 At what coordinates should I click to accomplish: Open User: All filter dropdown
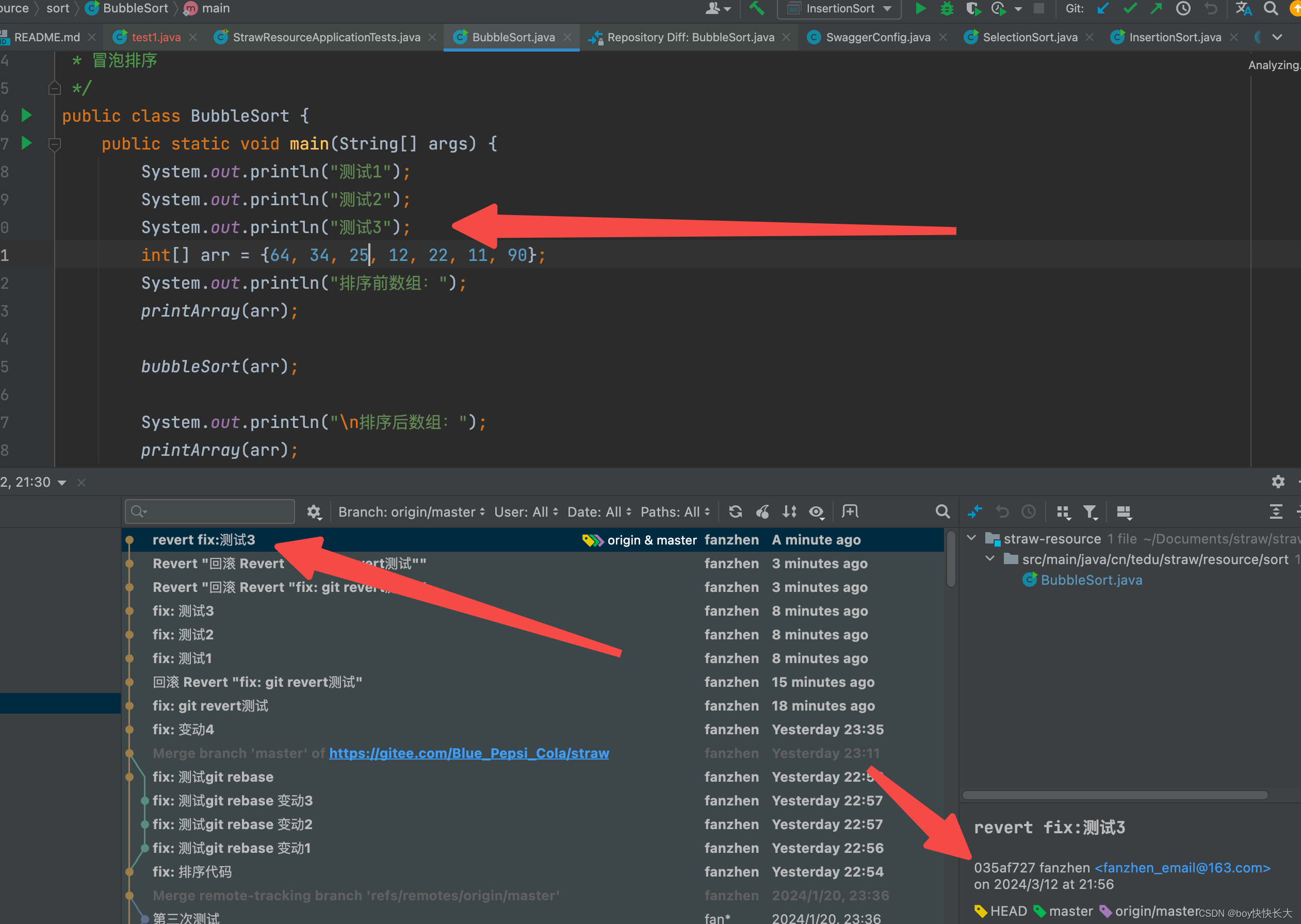click(526, 511)
